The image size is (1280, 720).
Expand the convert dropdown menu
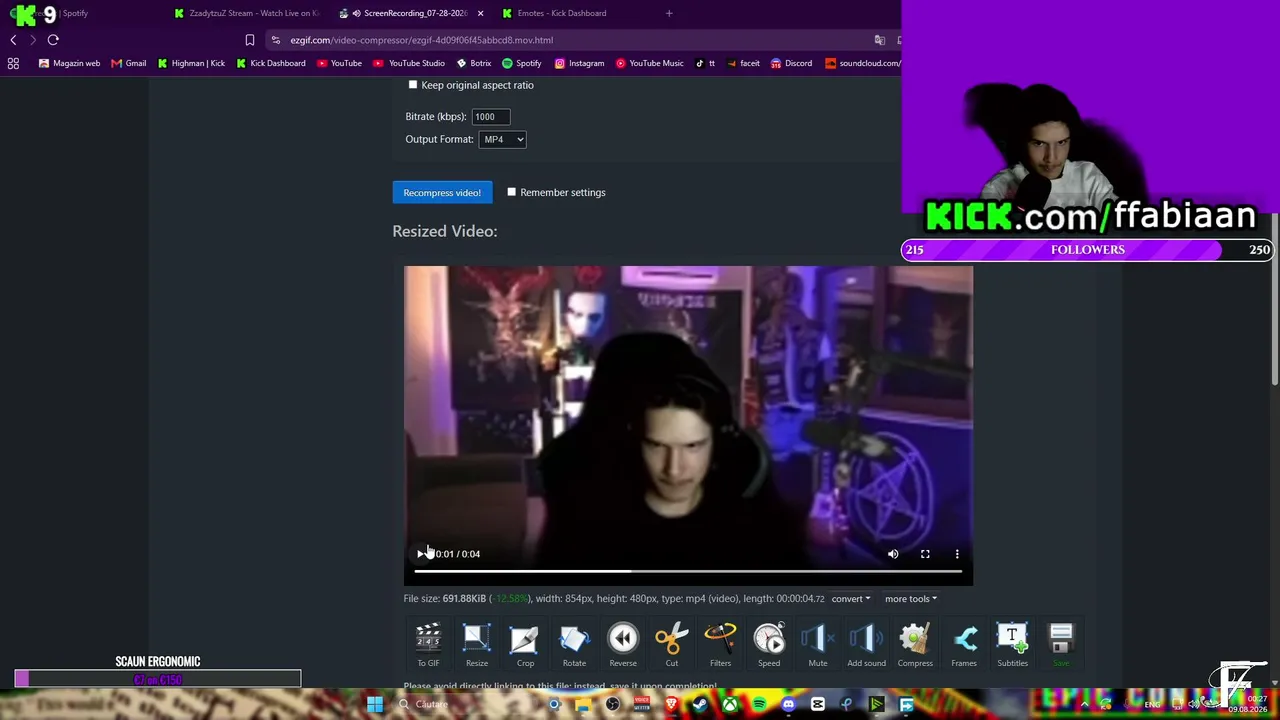point(850,599)
